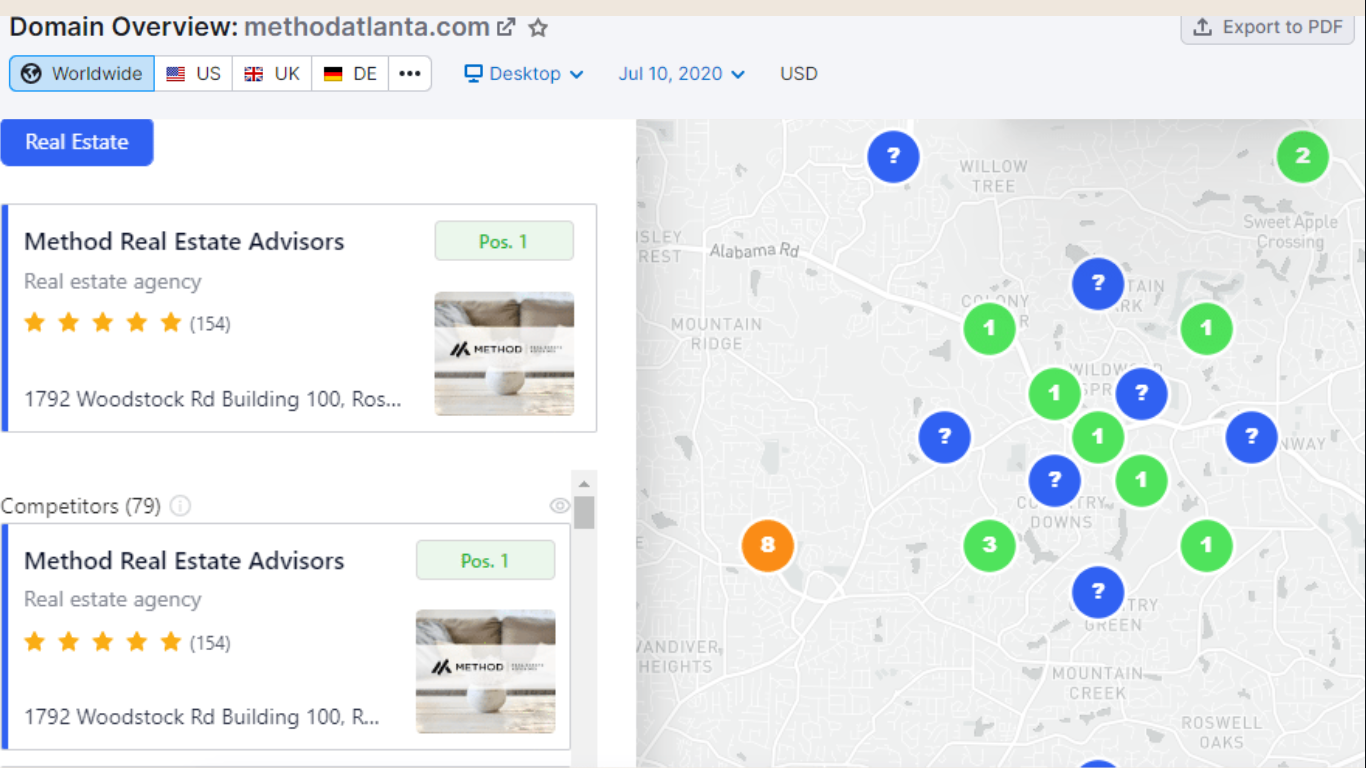Click the "Roswell Oaks" map label

click(x=1221, y=732)
